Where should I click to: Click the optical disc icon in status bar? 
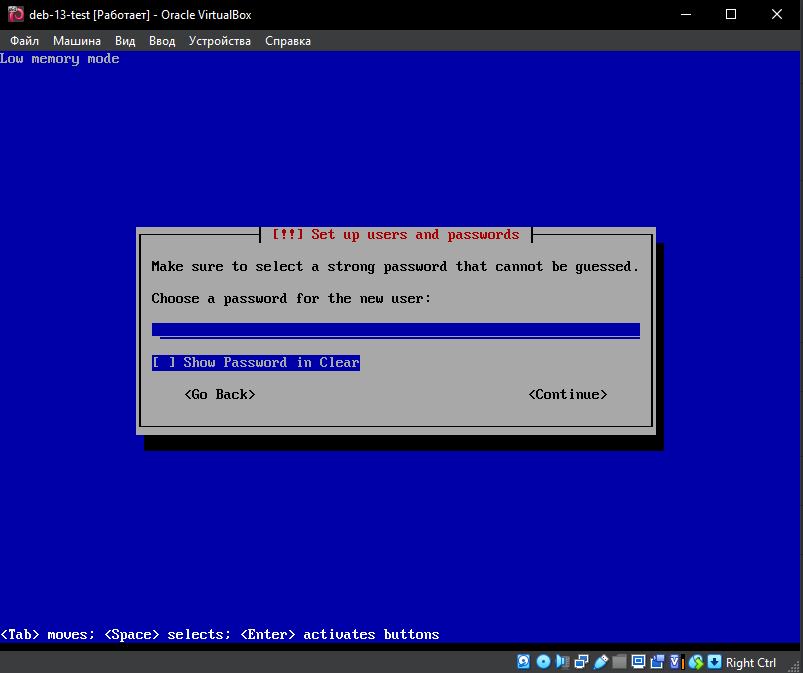point(543,662)
